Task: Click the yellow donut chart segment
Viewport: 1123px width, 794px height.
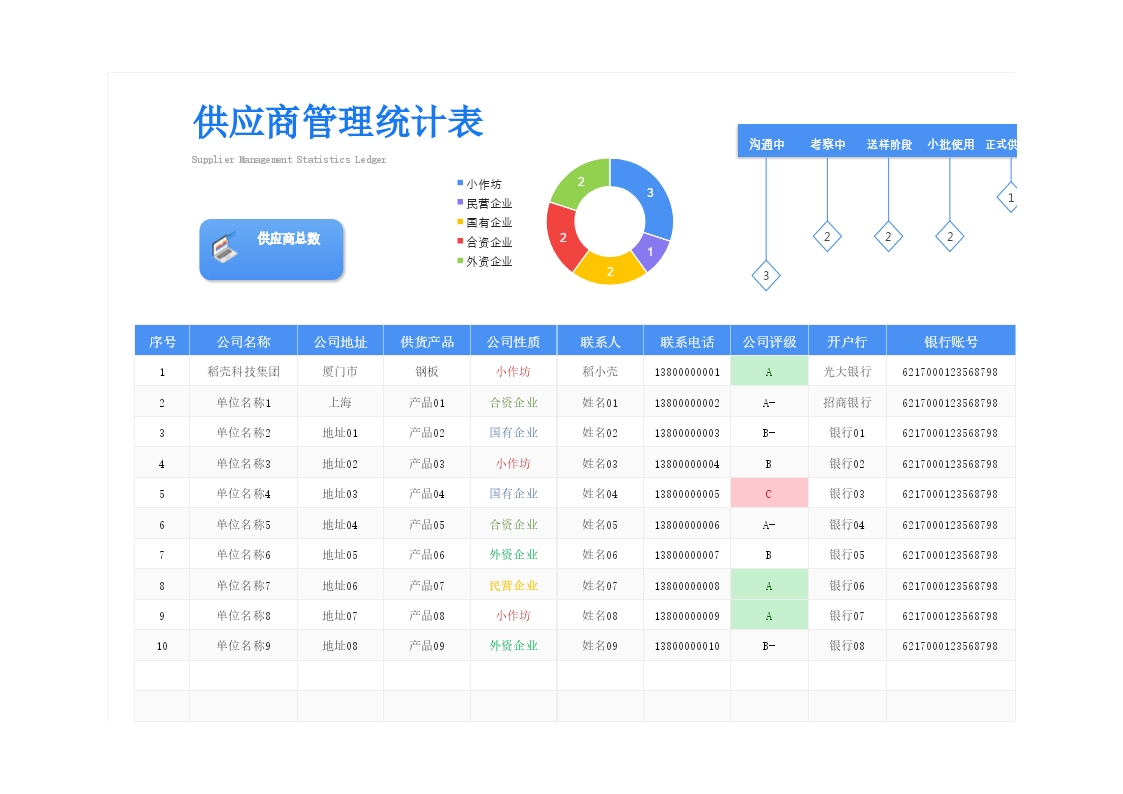Action: [609, 270]
